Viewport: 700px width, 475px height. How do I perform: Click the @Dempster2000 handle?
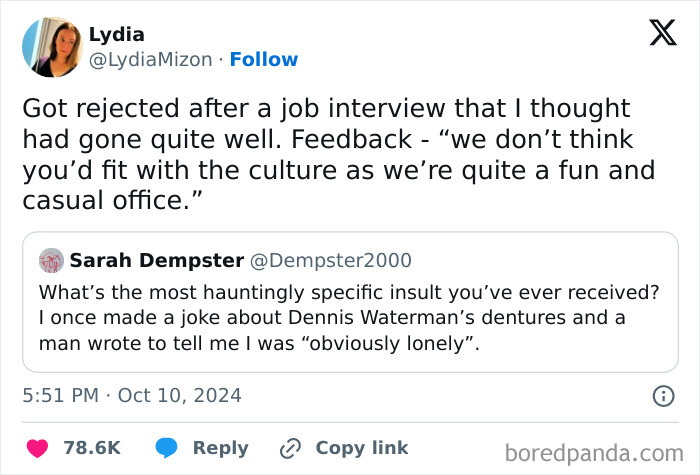[x=331, y=261]
